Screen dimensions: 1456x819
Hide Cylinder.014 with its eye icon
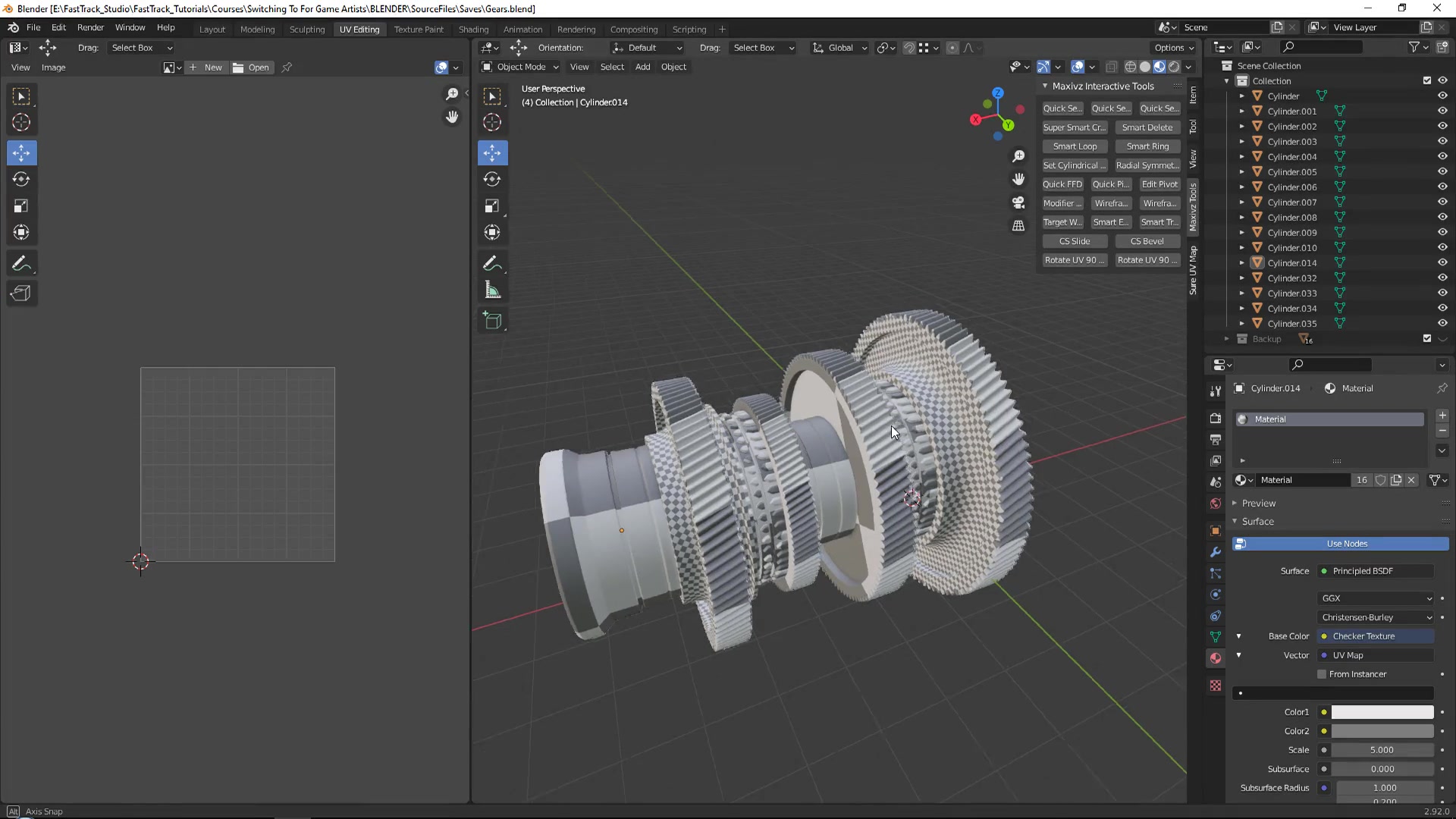click(x=1442, y=262)
